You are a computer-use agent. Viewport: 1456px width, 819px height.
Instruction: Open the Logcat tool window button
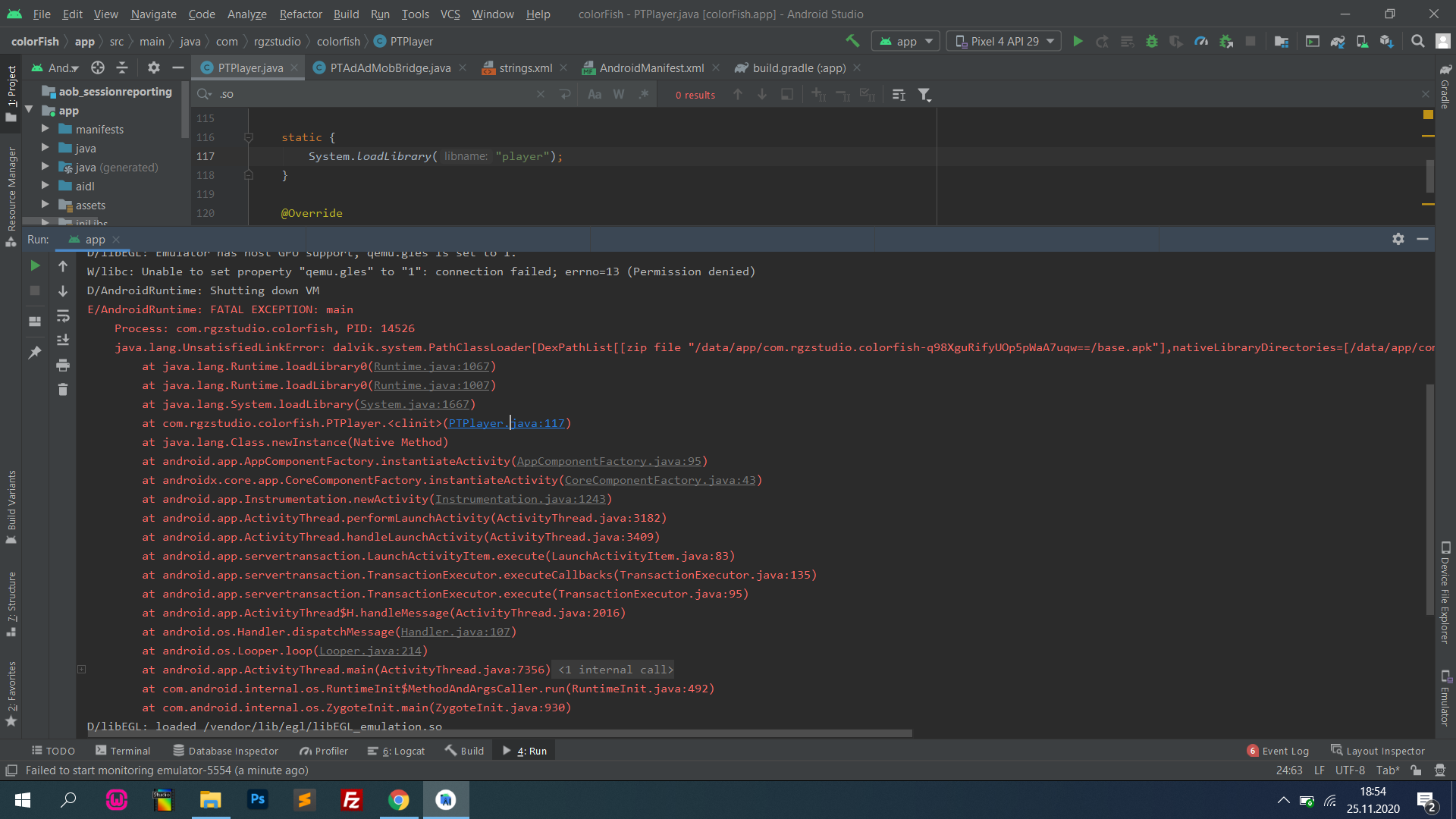tap(397, 751)
